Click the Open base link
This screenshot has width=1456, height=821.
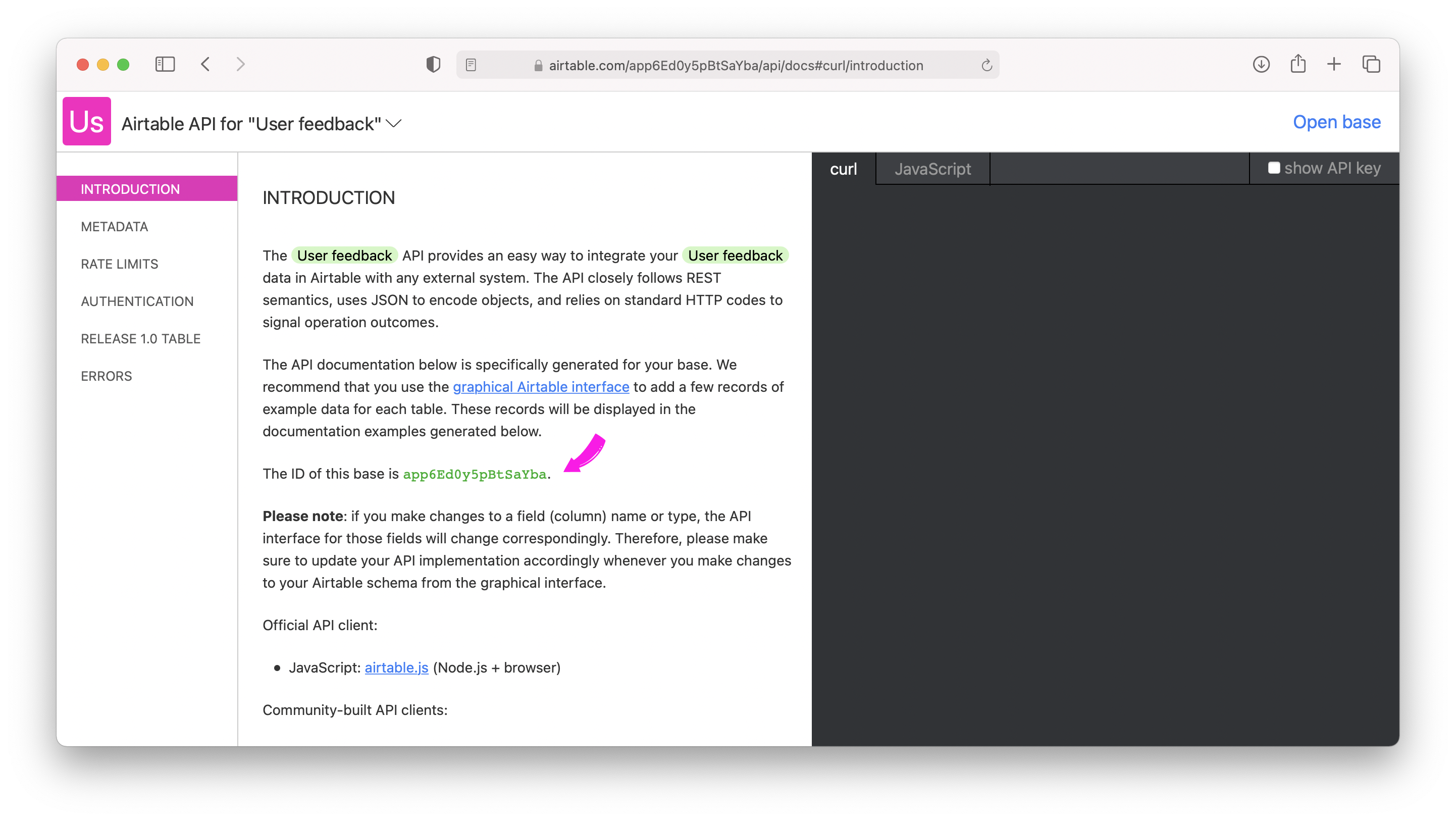click(1337, 122)
